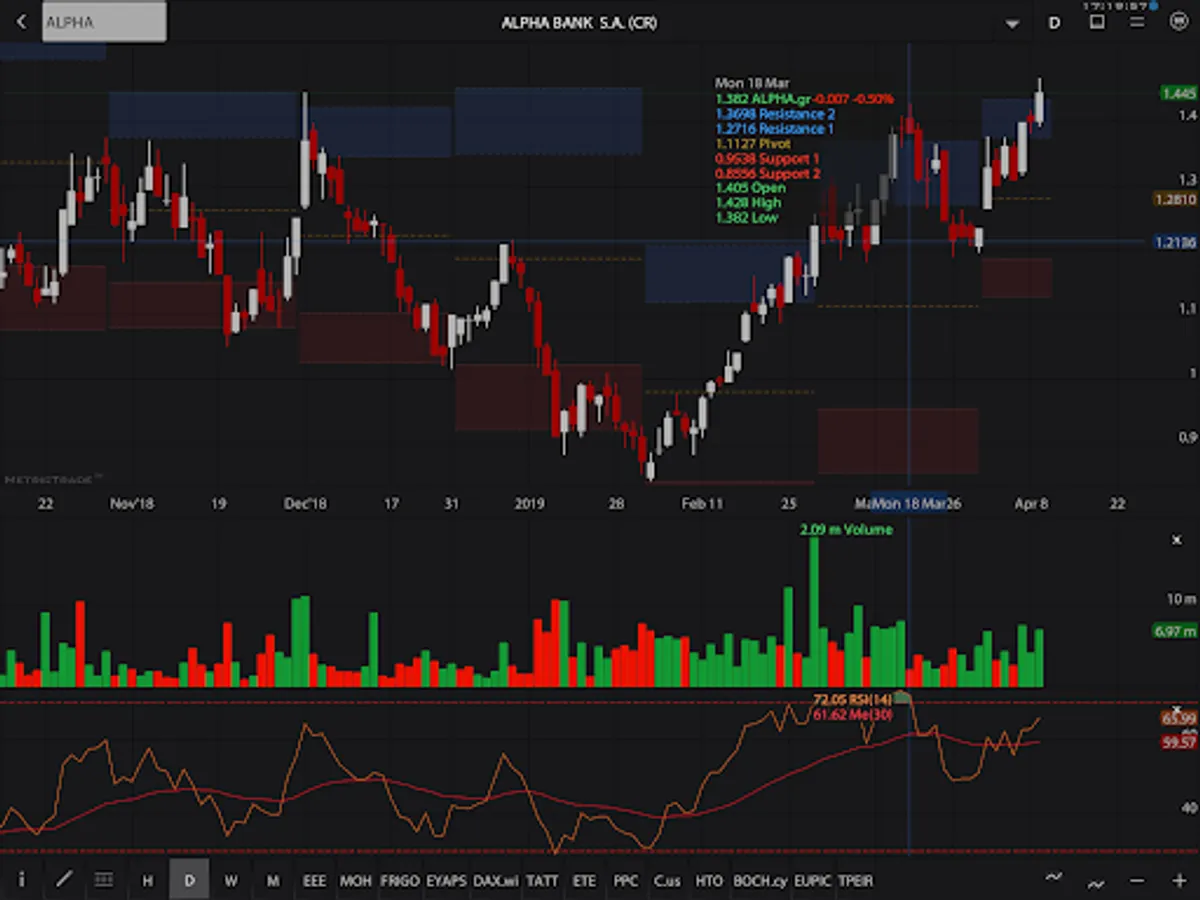Click the '1.2716 Resistance 1' readout
Image resolution: width=1200 pixels, height=900 pixels.
click(774, 129)
